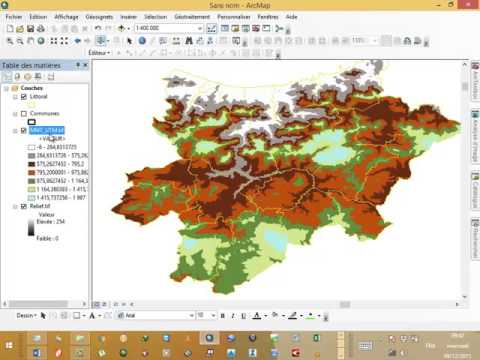This screenshot has height=360, width=480.
Task: Collapse the Relief.tif layer expander
Action: tap(15, 207)
